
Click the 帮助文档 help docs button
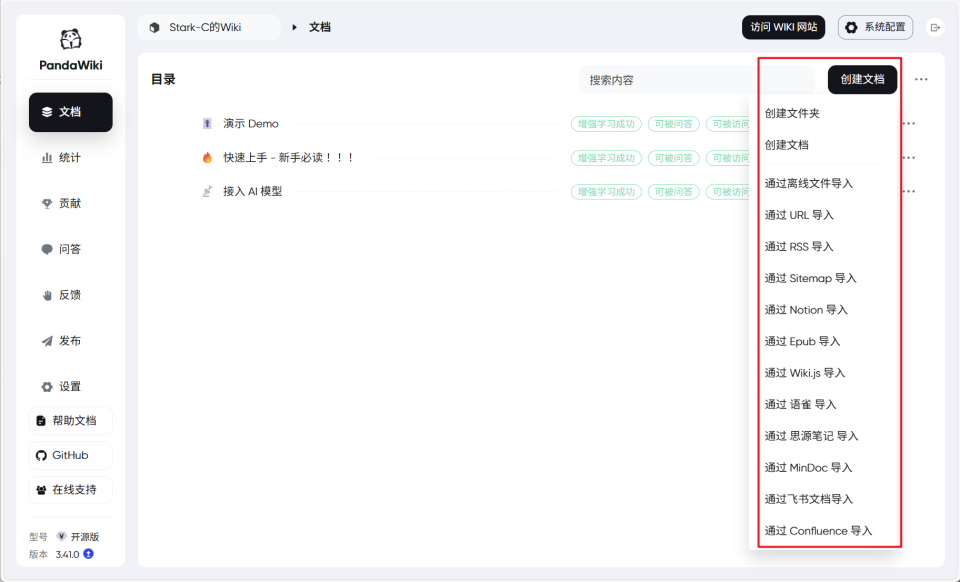click(x=70, y=421)
